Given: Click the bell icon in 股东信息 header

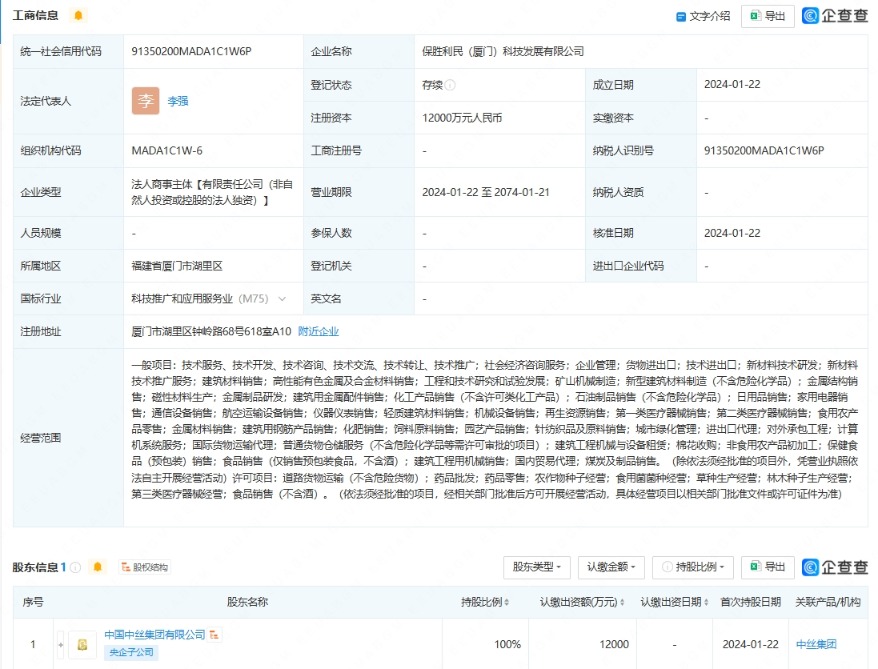Looking at the screenshot, I should pos(98,567).
